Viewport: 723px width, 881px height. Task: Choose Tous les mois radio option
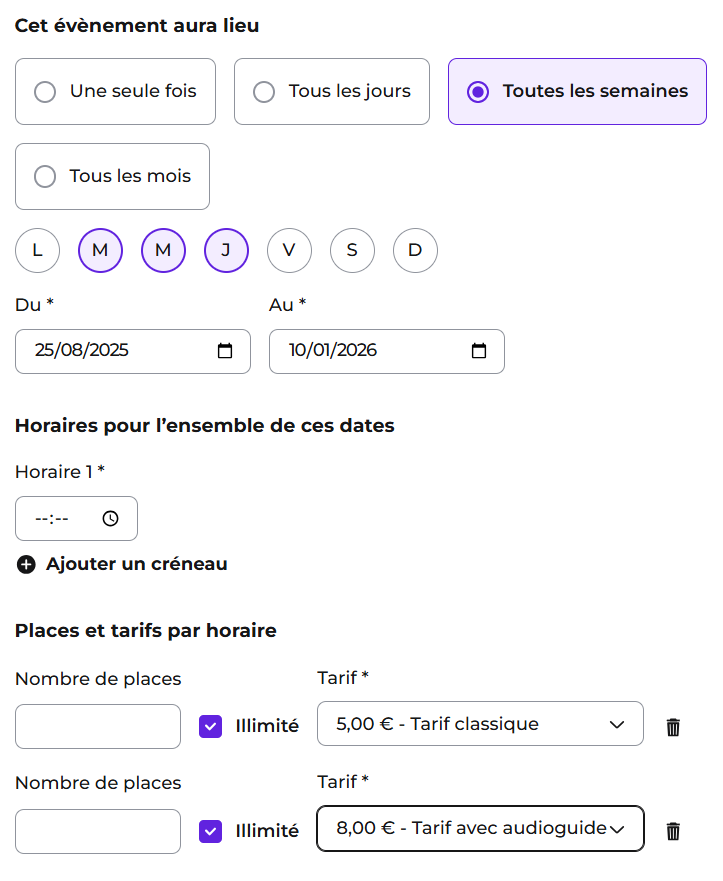pos(112,176)
